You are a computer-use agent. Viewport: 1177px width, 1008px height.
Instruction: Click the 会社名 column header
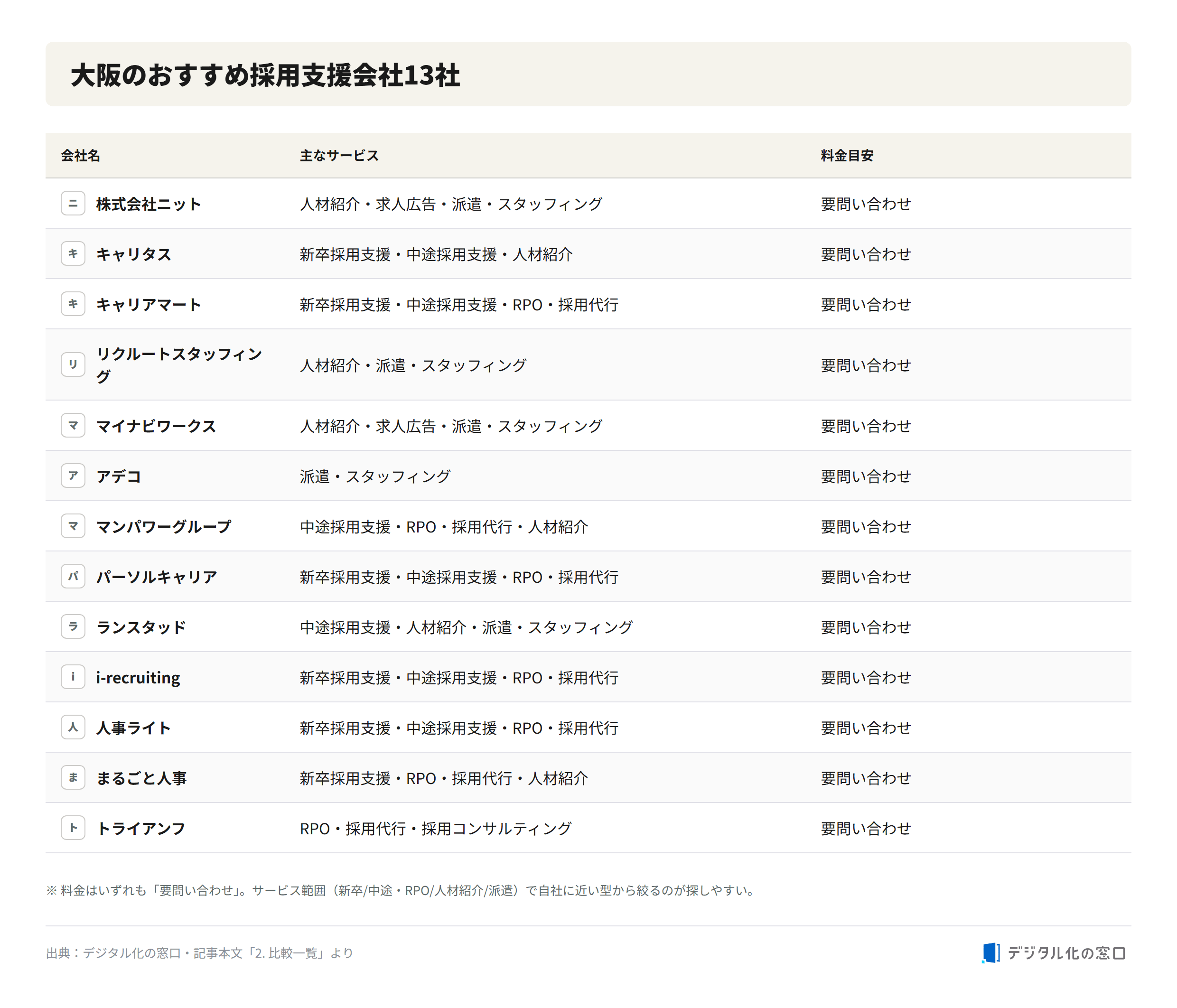click(81, 156)
